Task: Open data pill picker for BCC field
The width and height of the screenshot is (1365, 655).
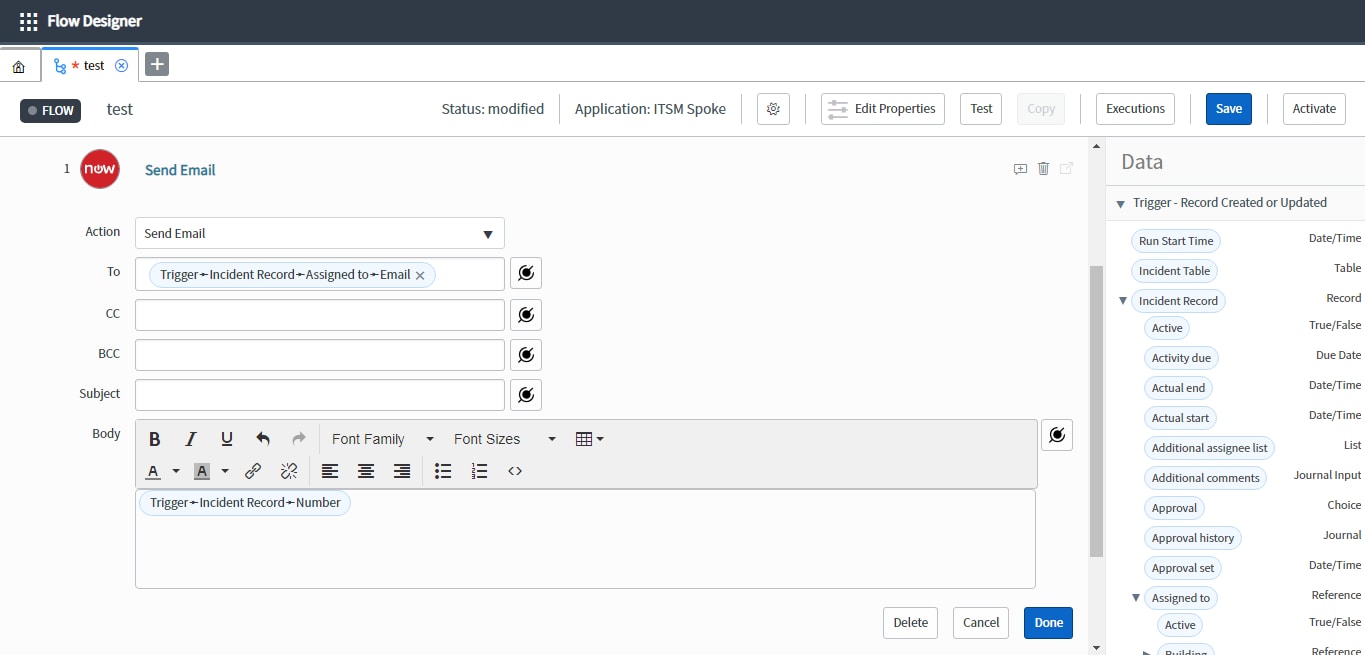Action: click(526, 354)
